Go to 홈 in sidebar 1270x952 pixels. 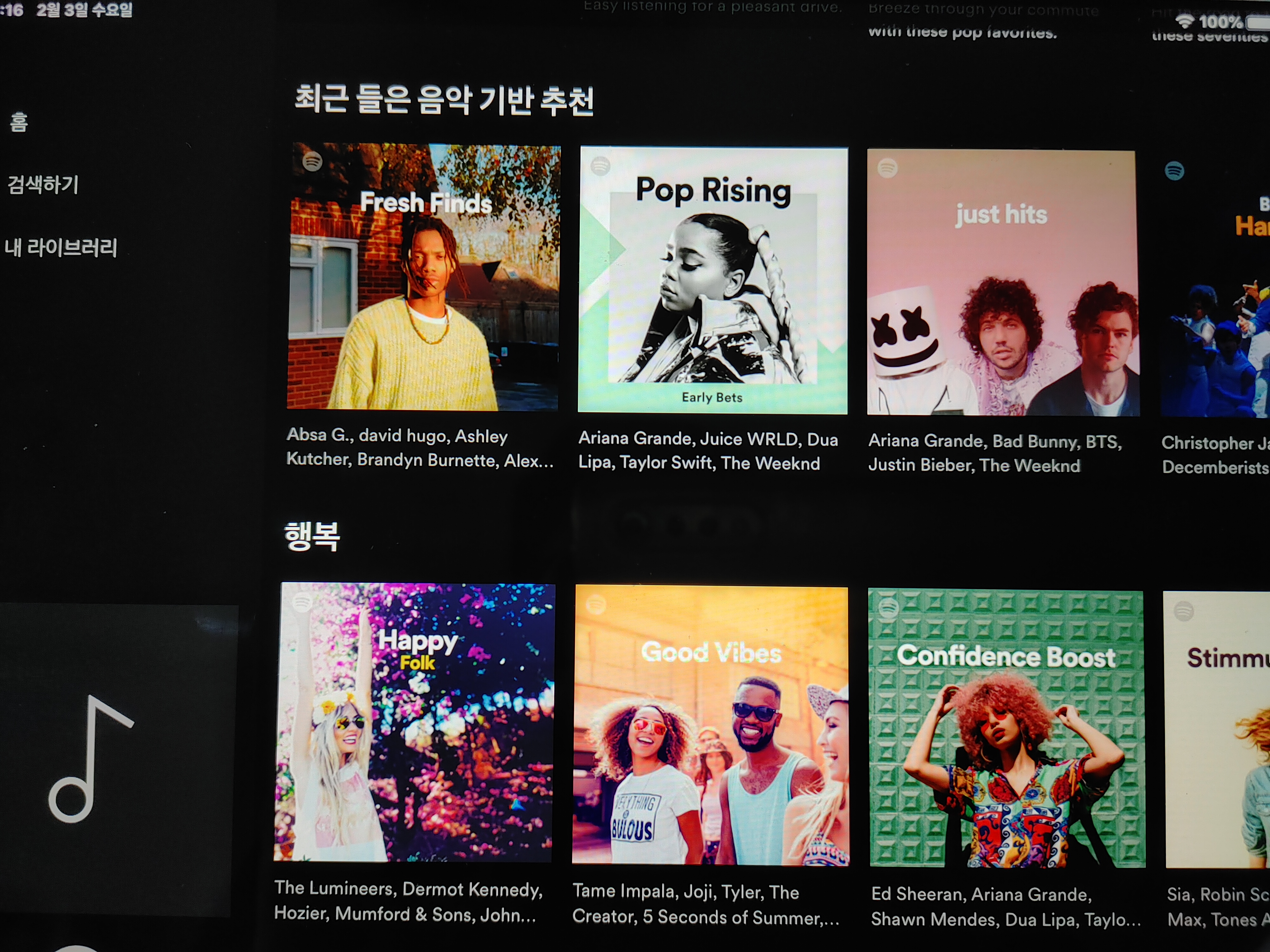click(x=18, y=122)
